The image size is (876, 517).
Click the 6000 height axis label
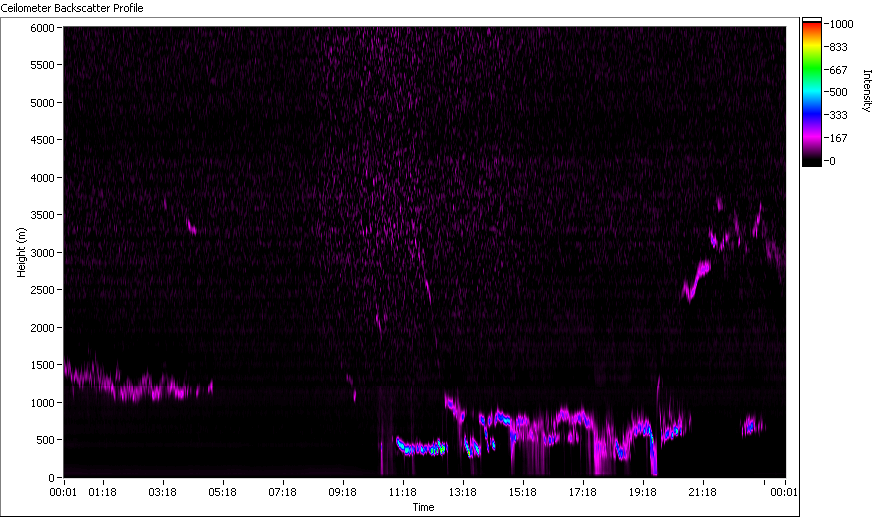coord(42,28)
